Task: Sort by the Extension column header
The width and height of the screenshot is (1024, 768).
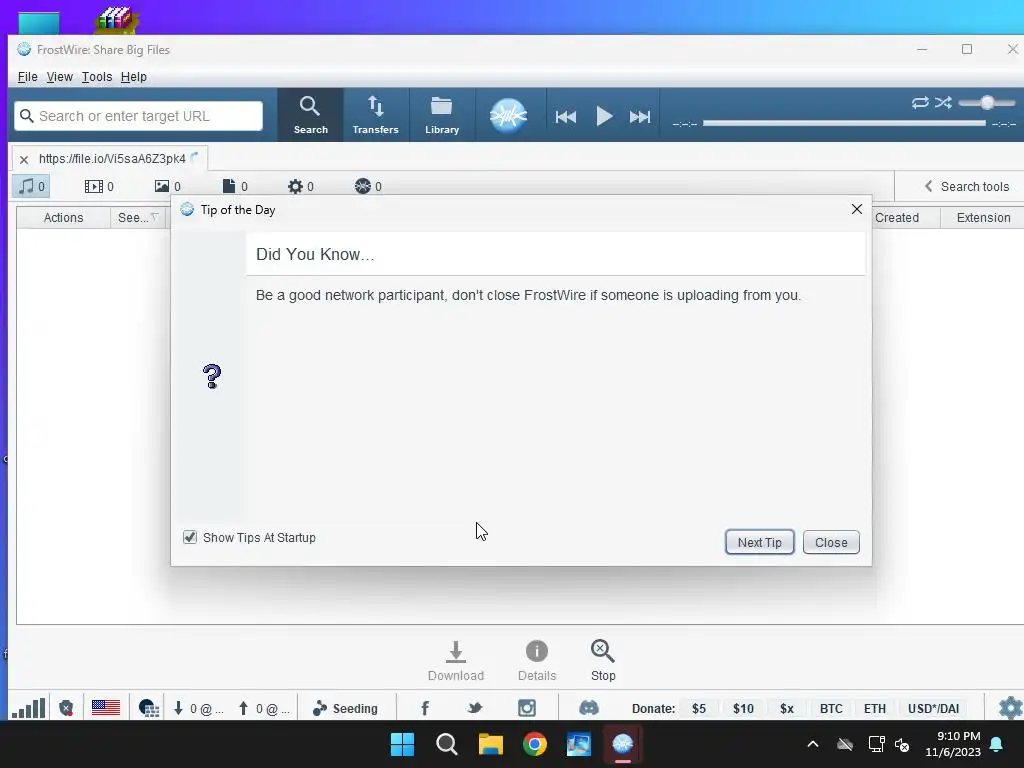Action: tap(983, 217)
